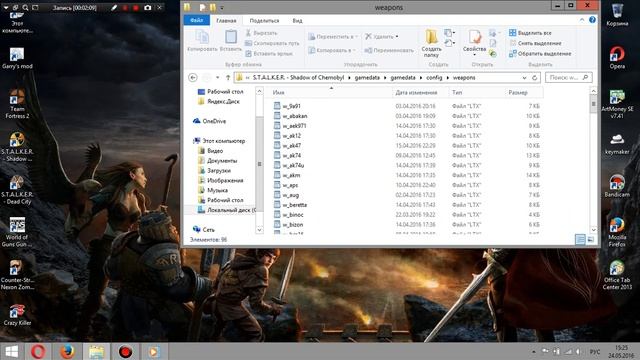Switch to details view icon
Image resolution: width=640 pixels, height=360 pixels.
580,240
